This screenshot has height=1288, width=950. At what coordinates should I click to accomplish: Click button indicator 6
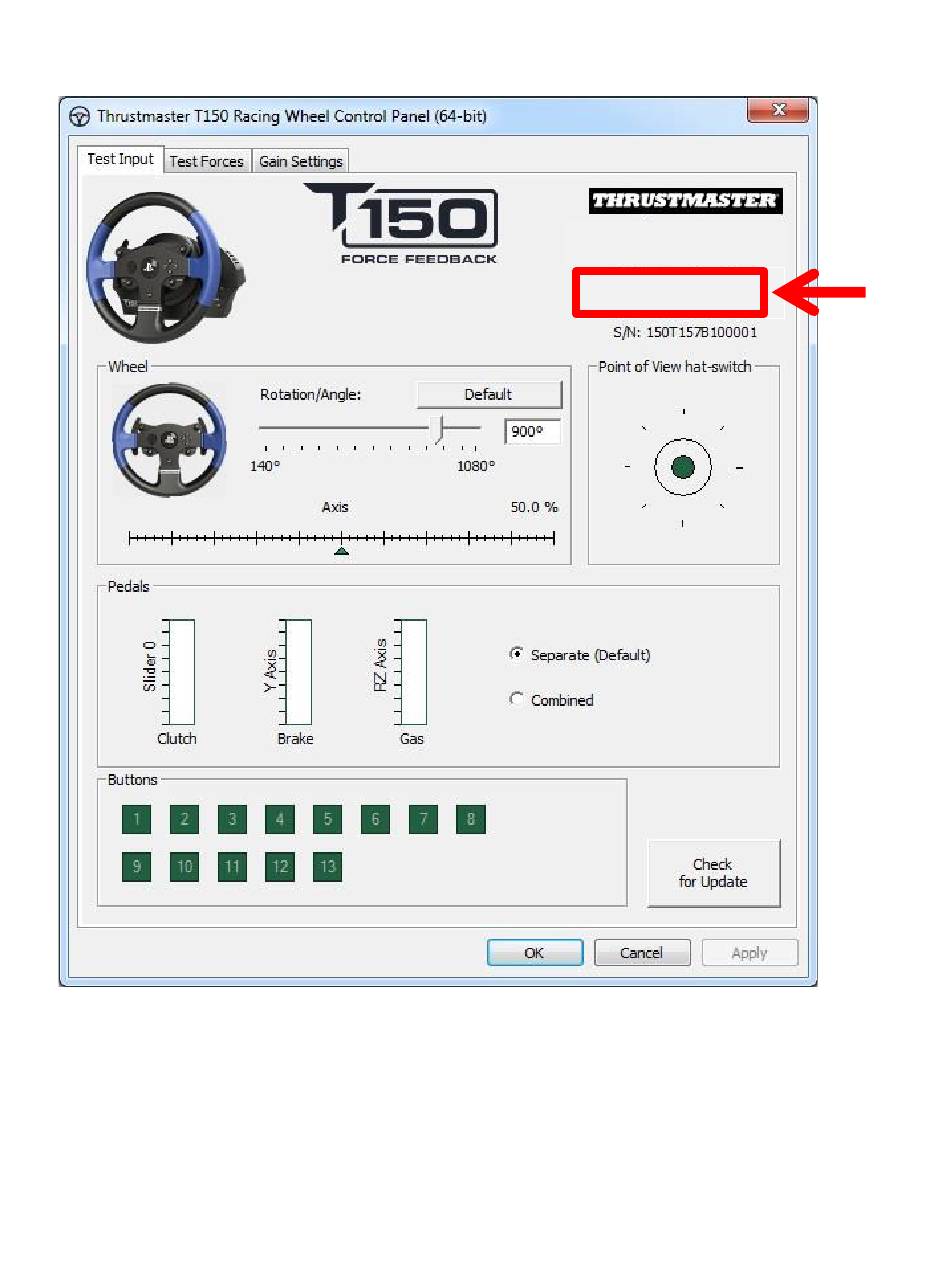[x=376, y=820]
